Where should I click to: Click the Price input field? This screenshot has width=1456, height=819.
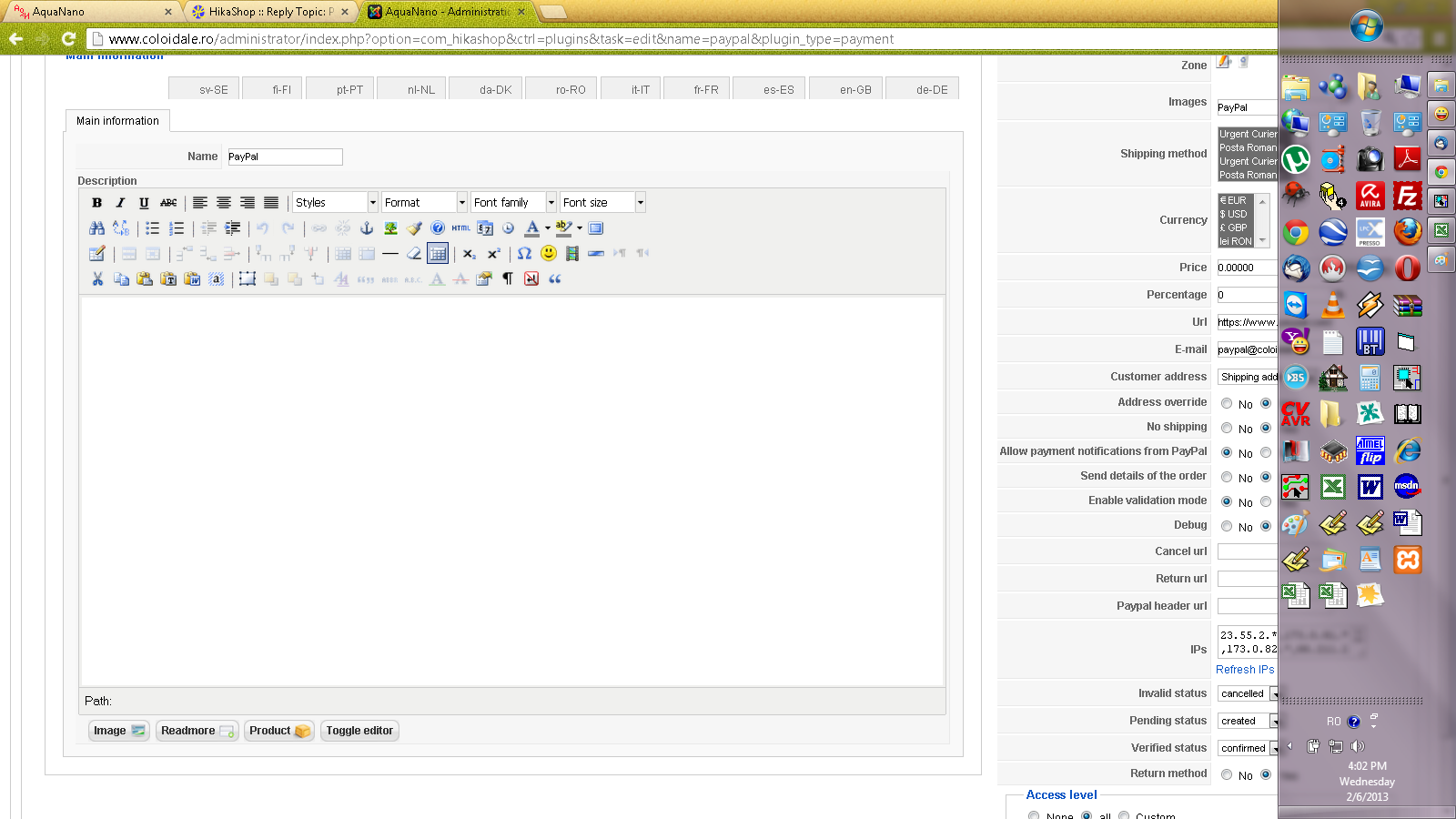pos(1248,268)
